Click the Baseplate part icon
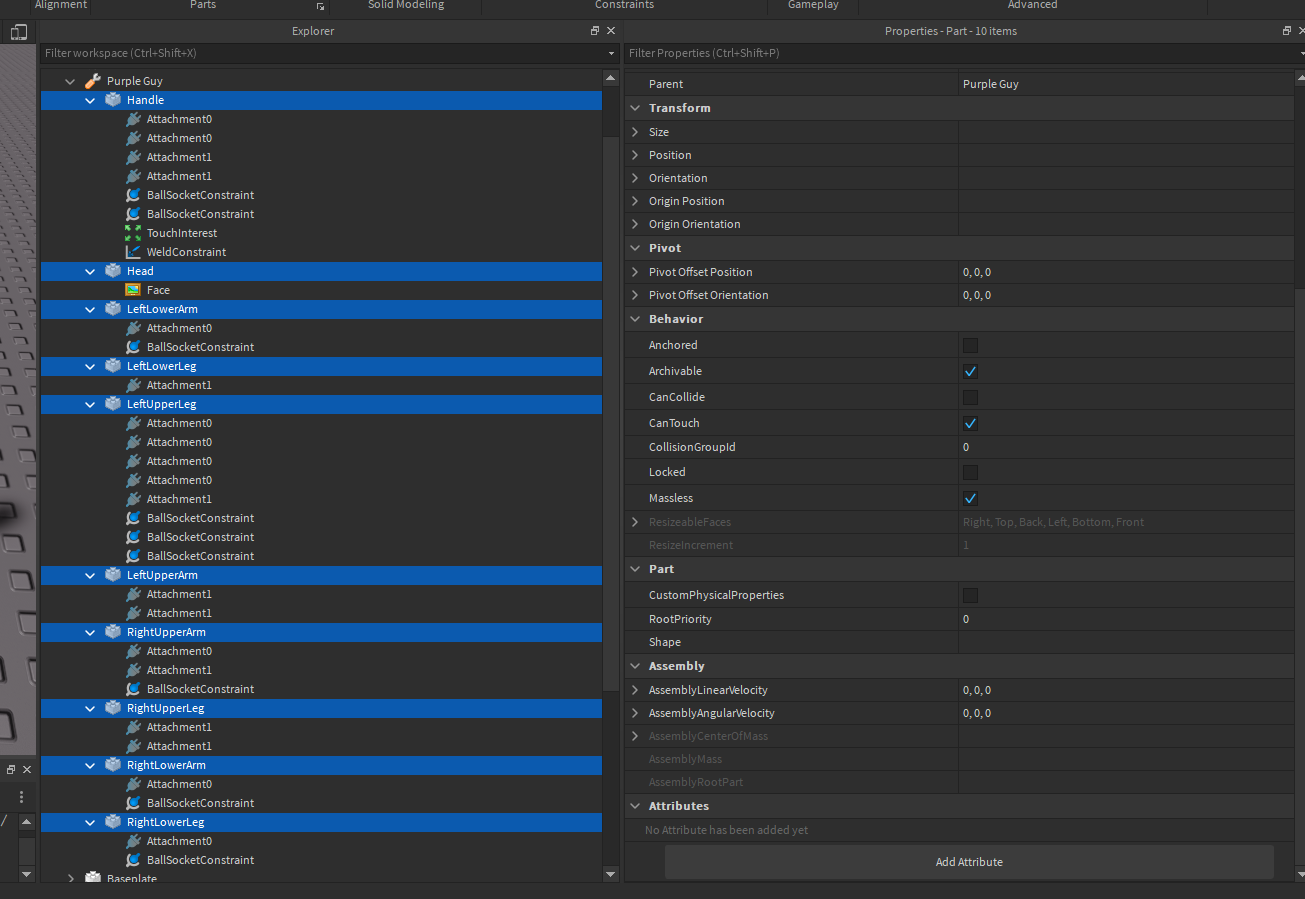The width and height of the screenshot is (1305, 899). (x=93, y=878)
